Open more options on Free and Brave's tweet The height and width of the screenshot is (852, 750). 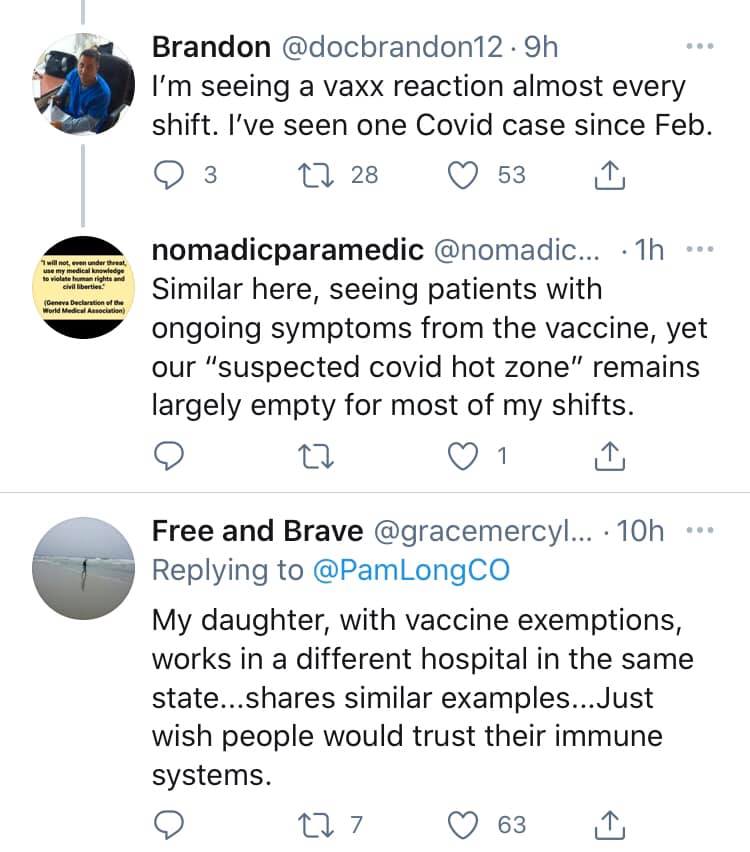click(699, 531)
